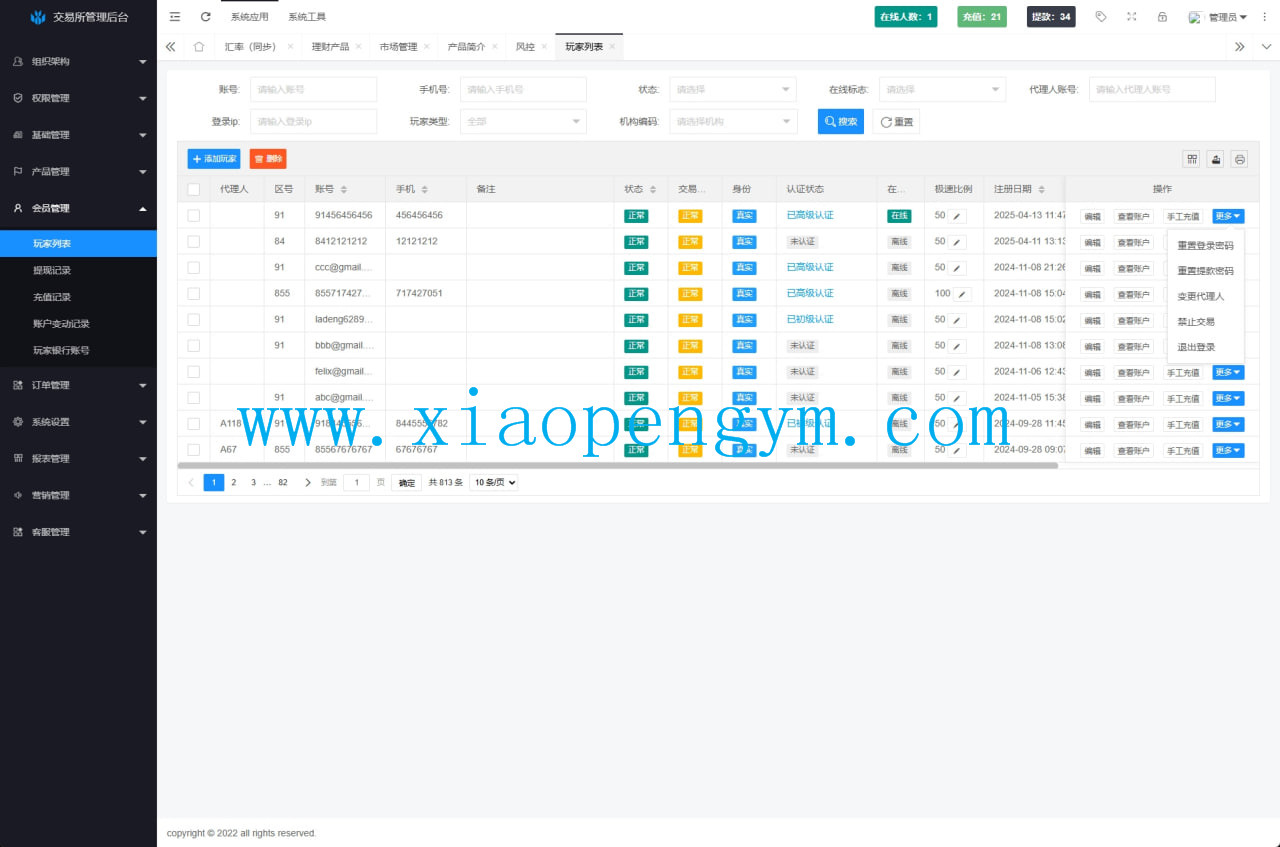Viewport: 1280px width, 847px height.
Task: Click the 添加玩家 button
Action: point(214,158)
